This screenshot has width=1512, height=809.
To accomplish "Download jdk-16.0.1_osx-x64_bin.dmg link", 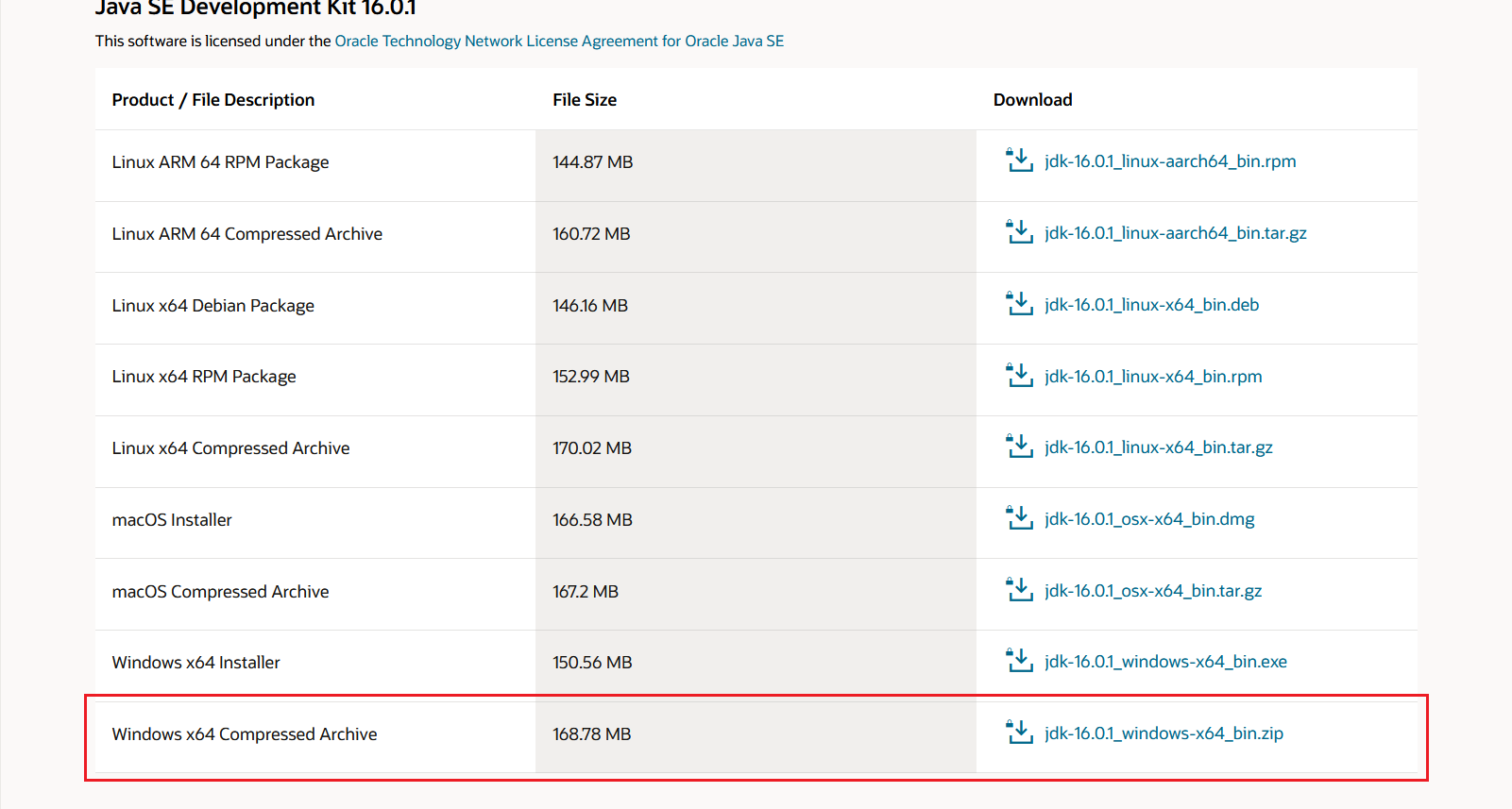I will pos(1149,519).
